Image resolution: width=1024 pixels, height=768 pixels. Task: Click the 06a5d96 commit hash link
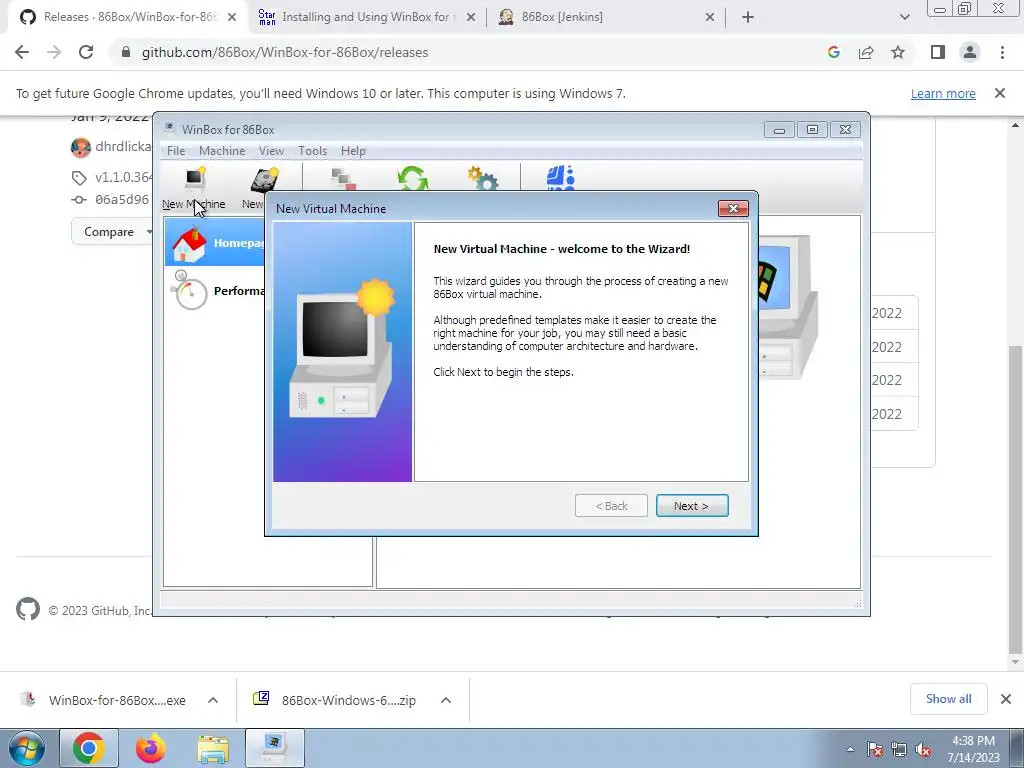pyautogui.click(x=121, y=200)
